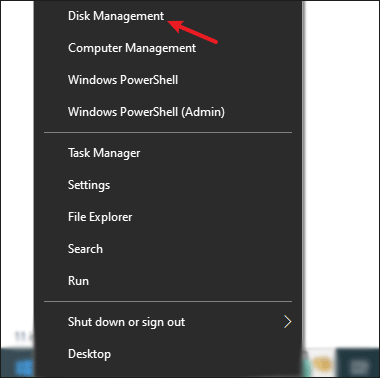The image size is (380, 378).
Task: Select the Search entry
Action: point(85,249)
